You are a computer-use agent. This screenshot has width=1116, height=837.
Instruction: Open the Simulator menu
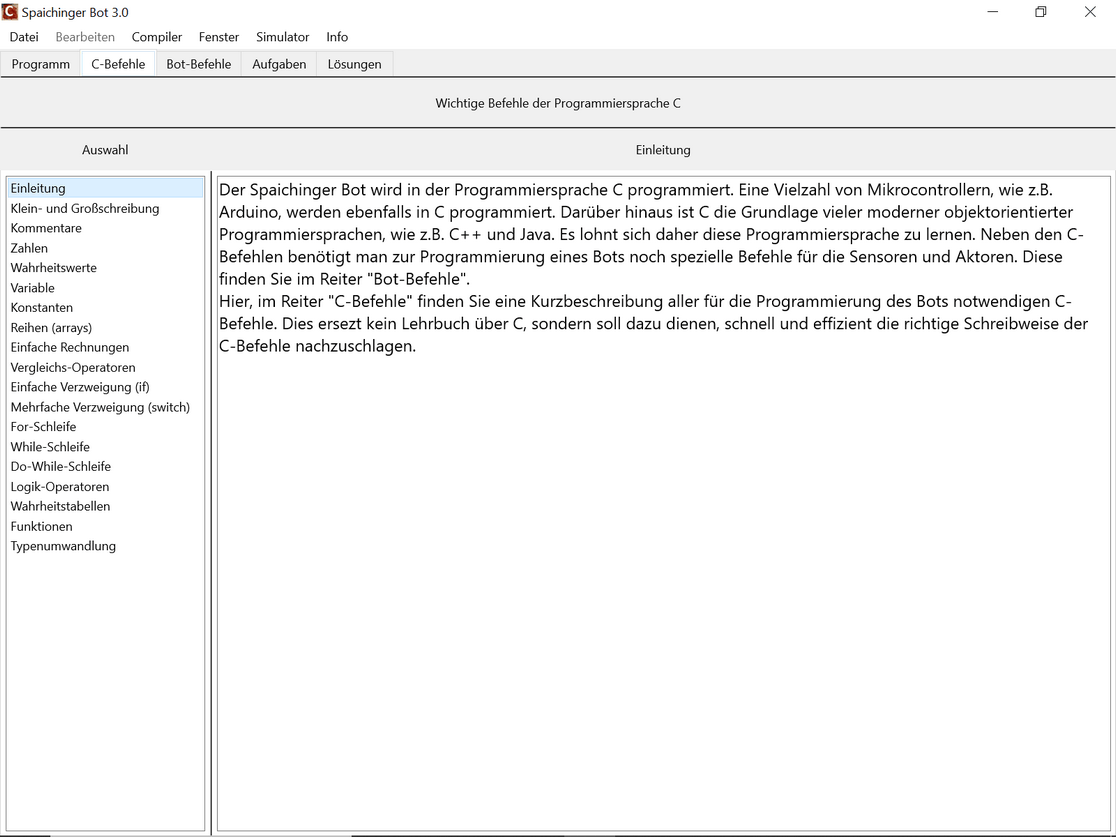282,37
